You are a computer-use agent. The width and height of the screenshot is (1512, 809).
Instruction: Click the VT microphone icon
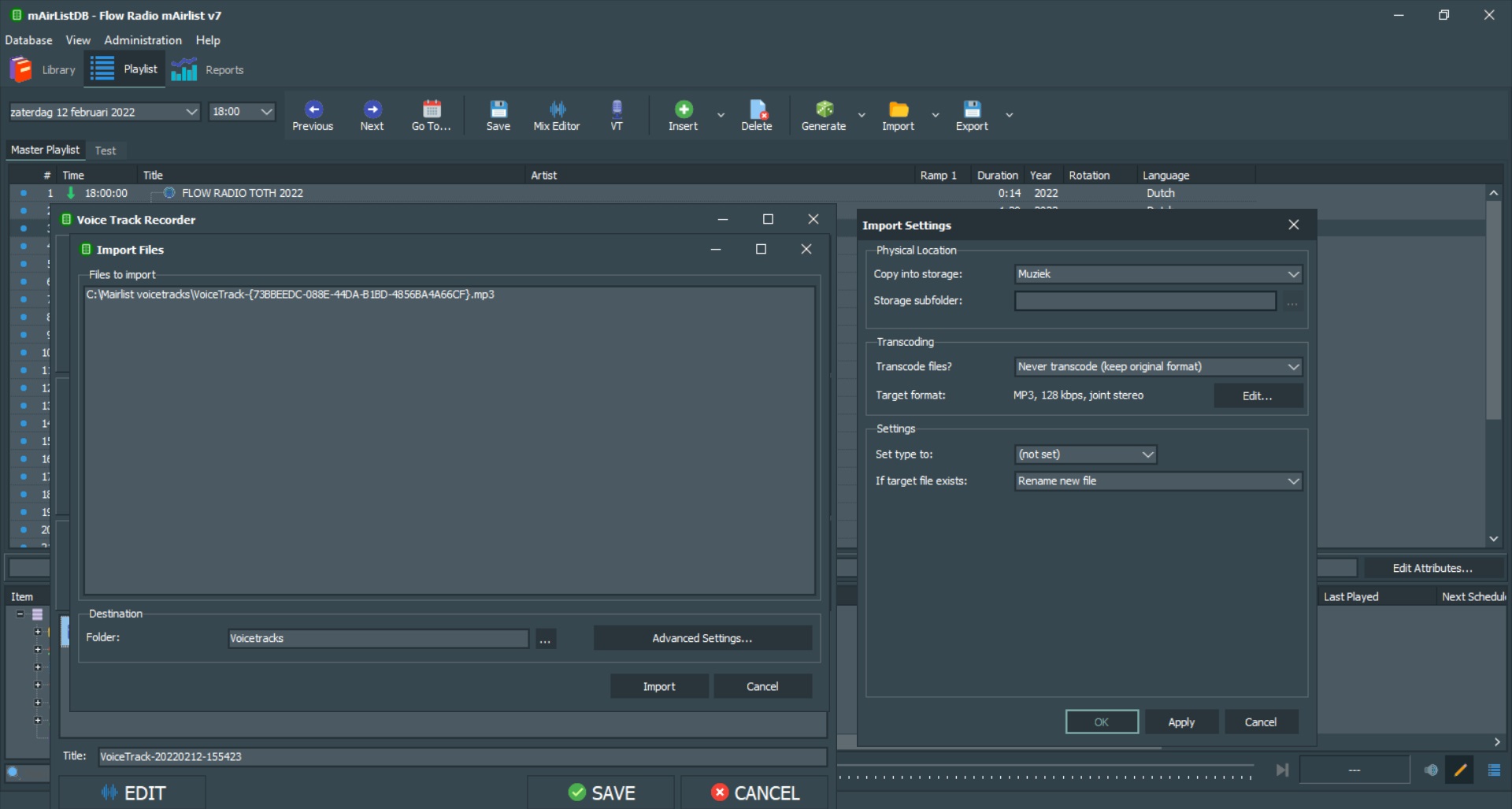point(616,109)
